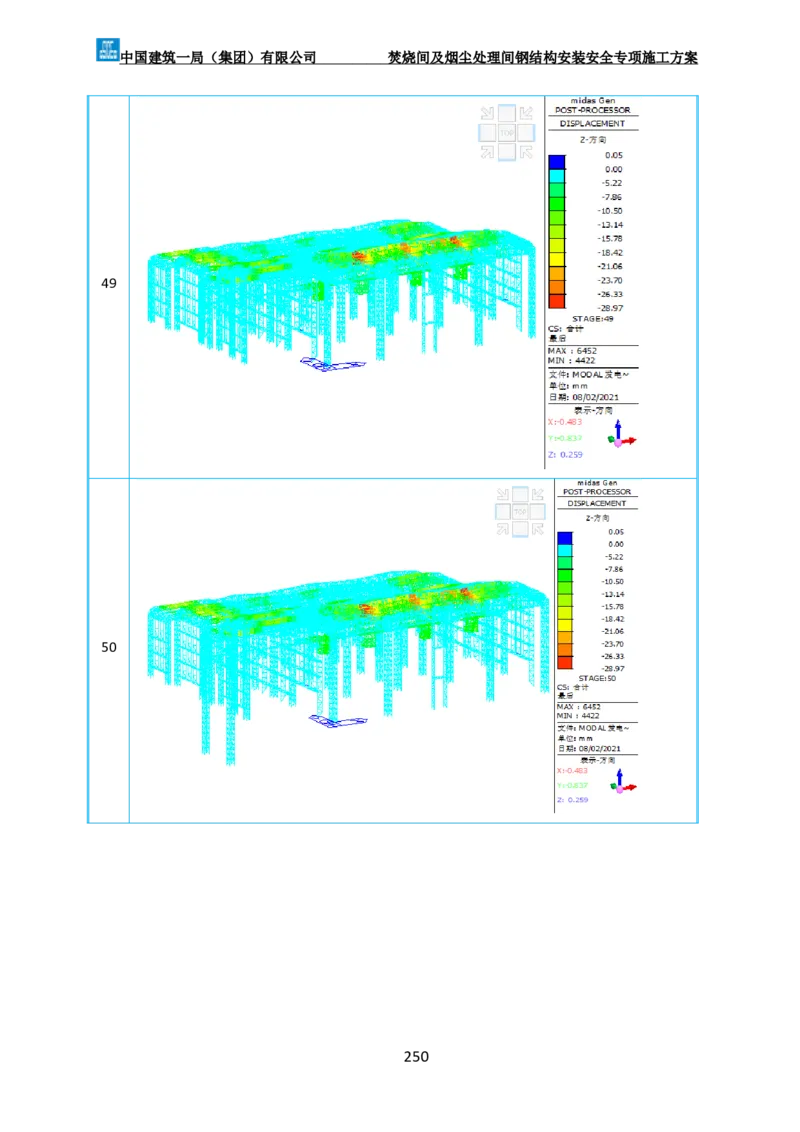Click the blue building logo icon
Viewport: 800px width, 1132px height.
tap(106, 48)
